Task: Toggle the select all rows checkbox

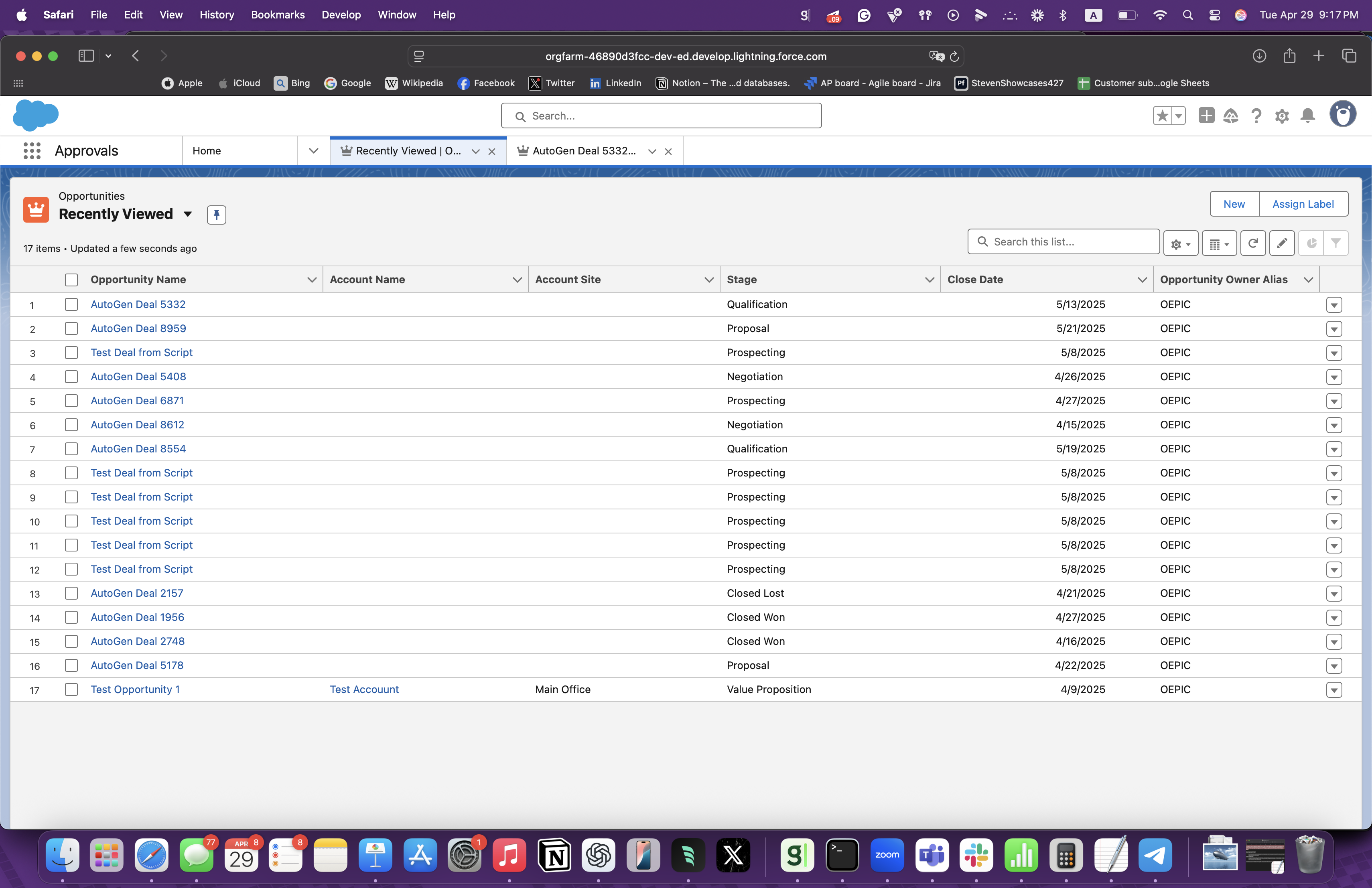Action: click(71, 280)
